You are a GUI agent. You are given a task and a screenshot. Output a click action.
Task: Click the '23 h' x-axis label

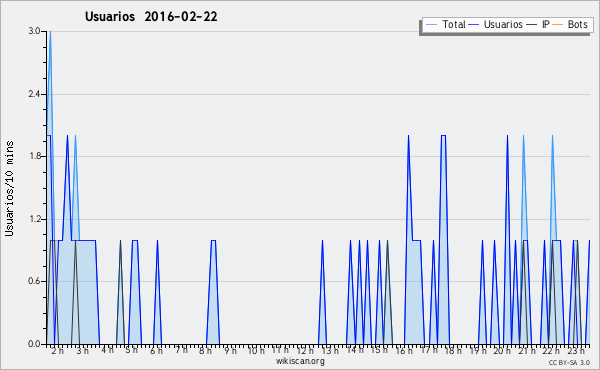[x=576, y=351]
